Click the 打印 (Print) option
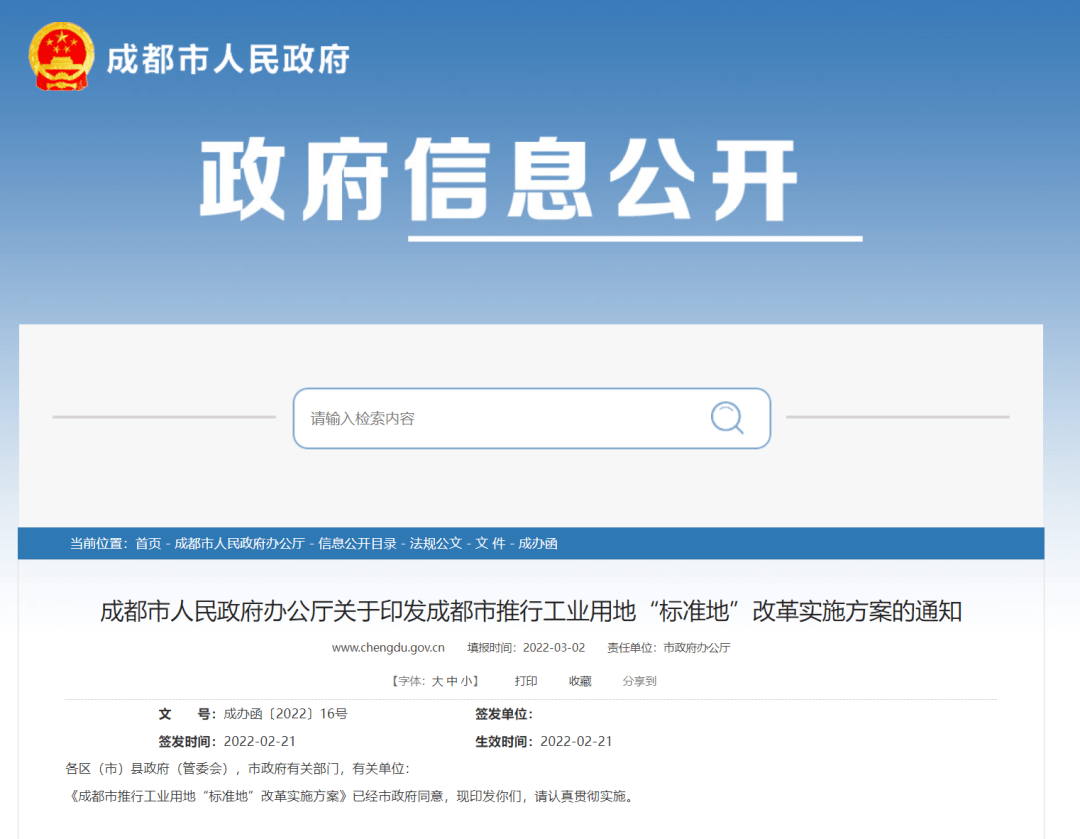 click(525, 681)
